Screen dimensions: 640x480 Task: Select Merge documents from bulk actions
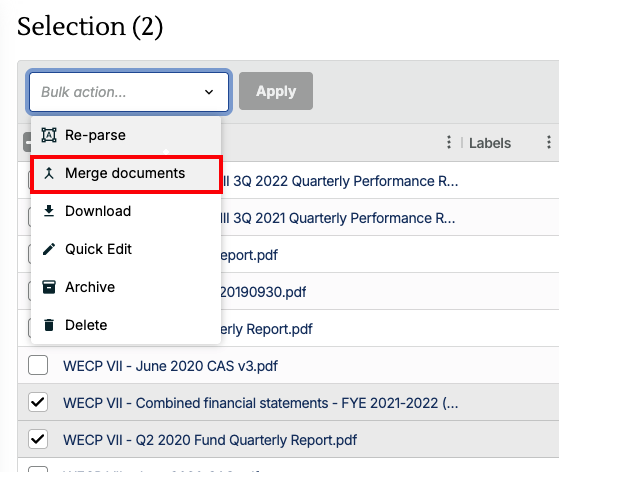tap(126, 173)
